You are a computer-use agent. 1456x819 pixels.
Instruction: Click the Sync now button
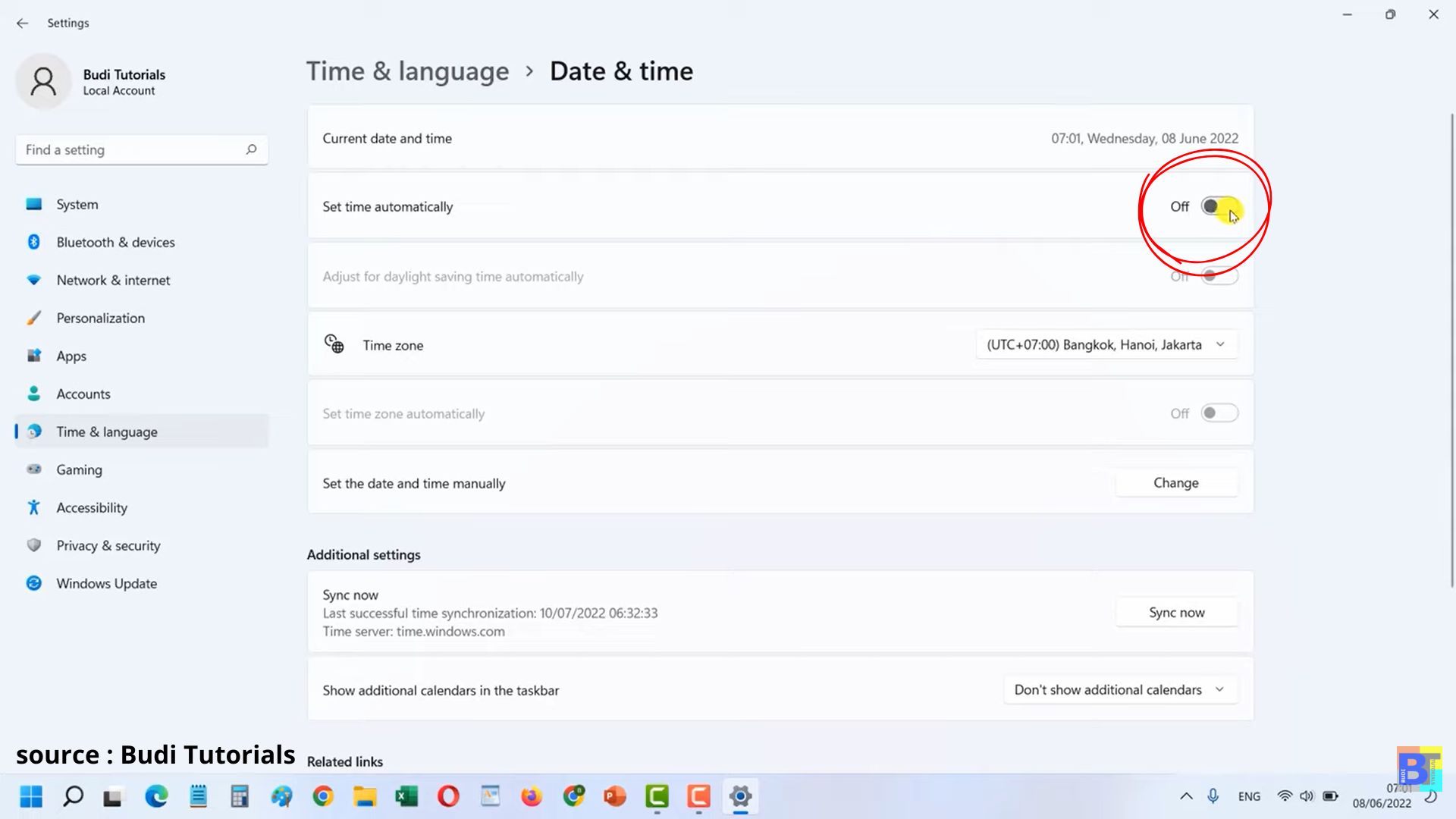[1176, 612]
